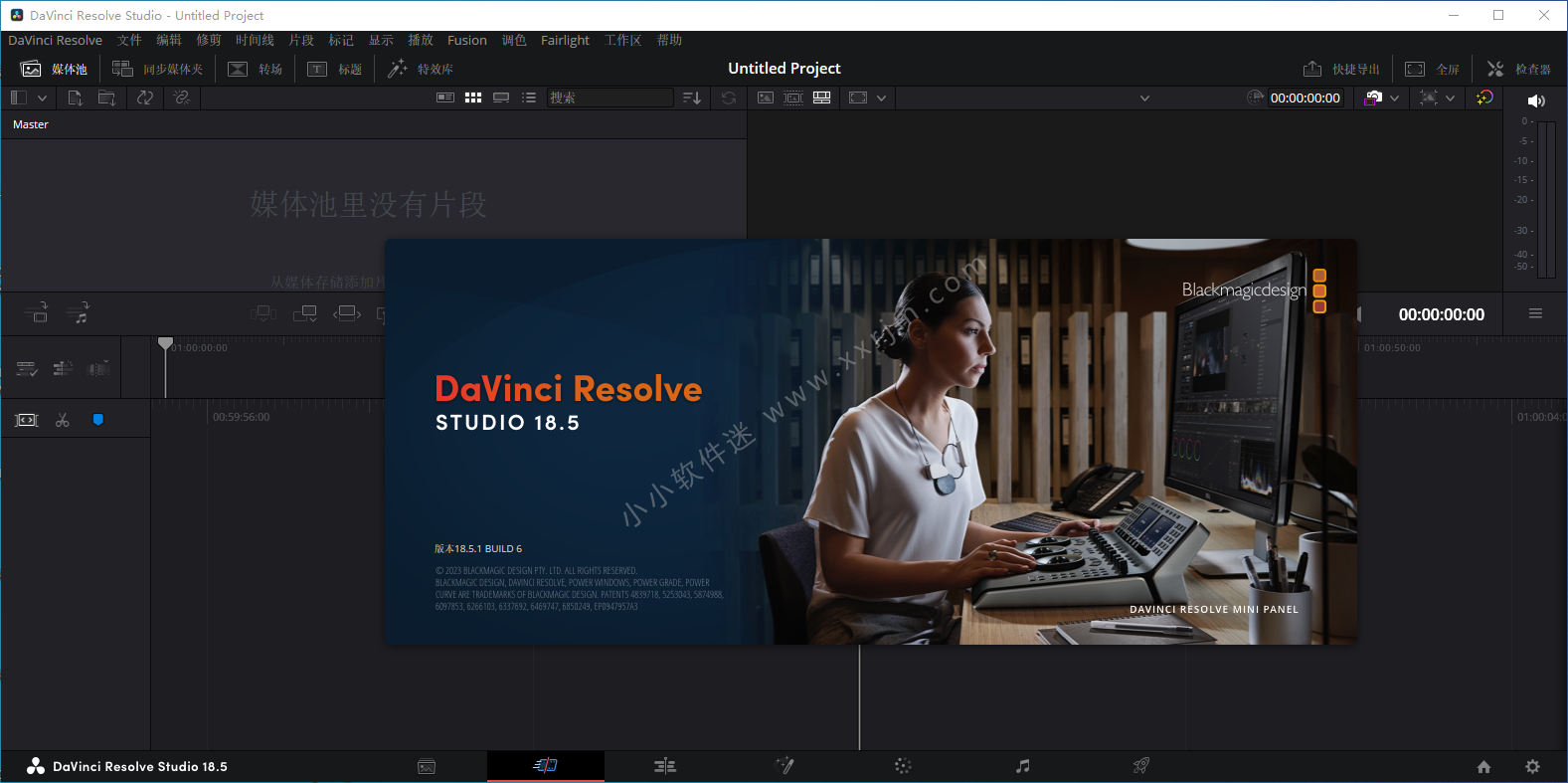Toggle the 媒体池 media pool panel

[55, 69]
